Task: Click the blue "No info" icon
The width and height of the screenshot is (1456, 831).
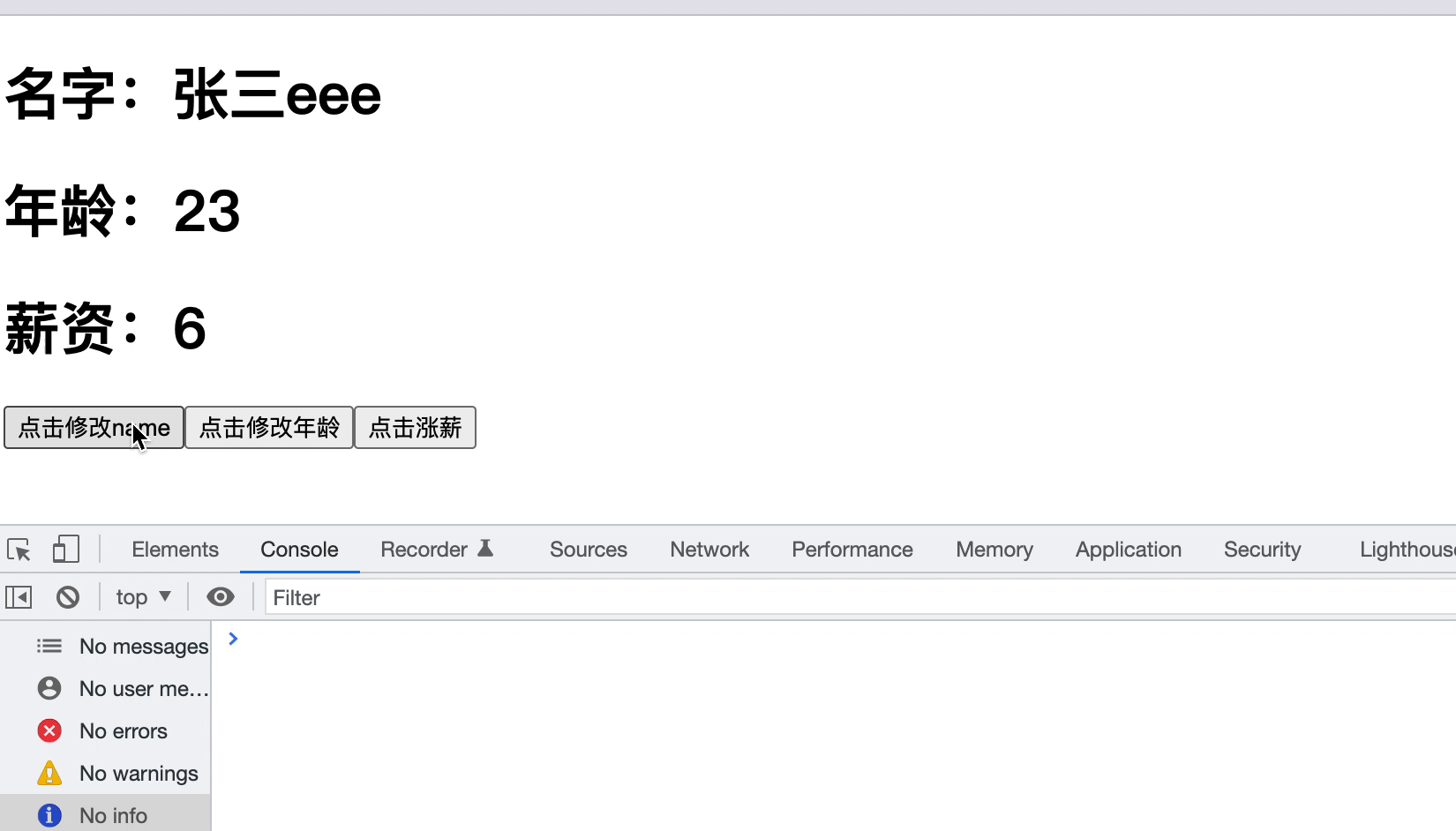Action: tap(49, 814)
